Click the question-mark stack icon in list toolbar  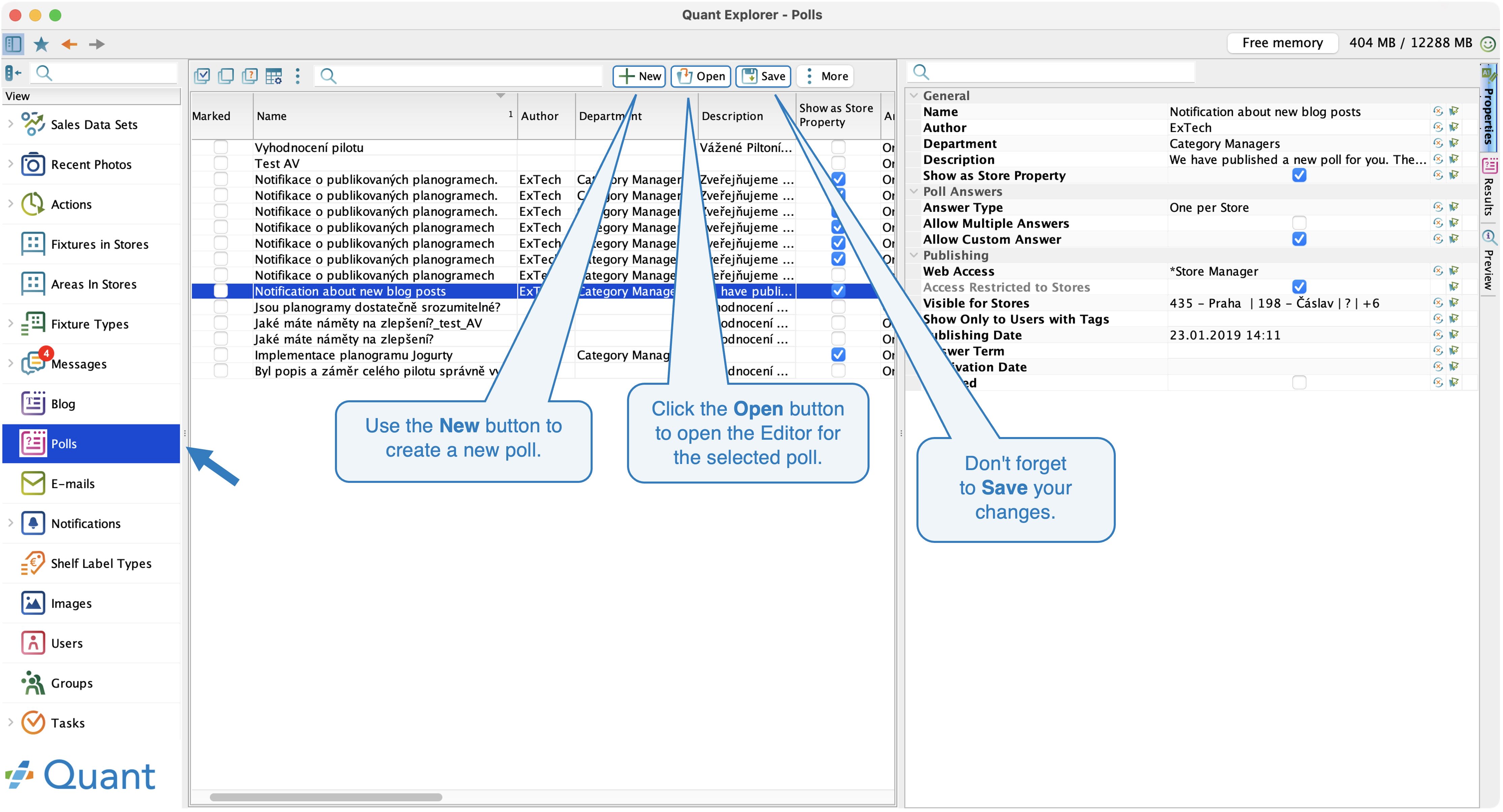(250, 76)
